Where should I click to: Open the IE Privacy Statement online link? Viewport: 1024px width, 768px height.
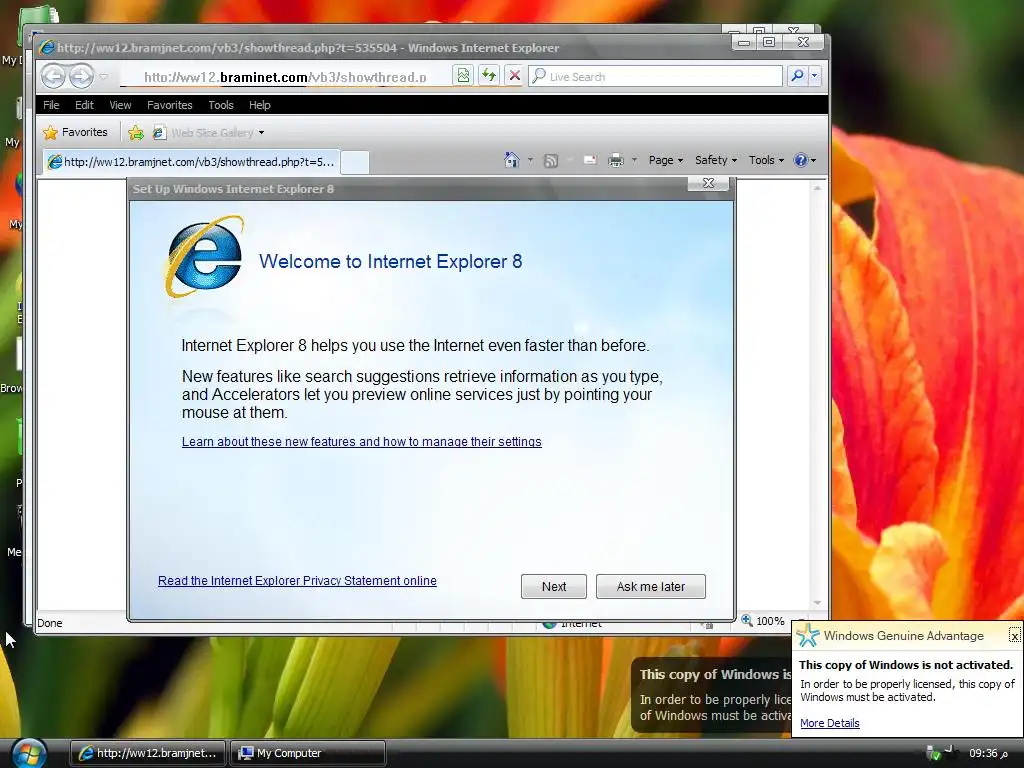pos(297,581)
